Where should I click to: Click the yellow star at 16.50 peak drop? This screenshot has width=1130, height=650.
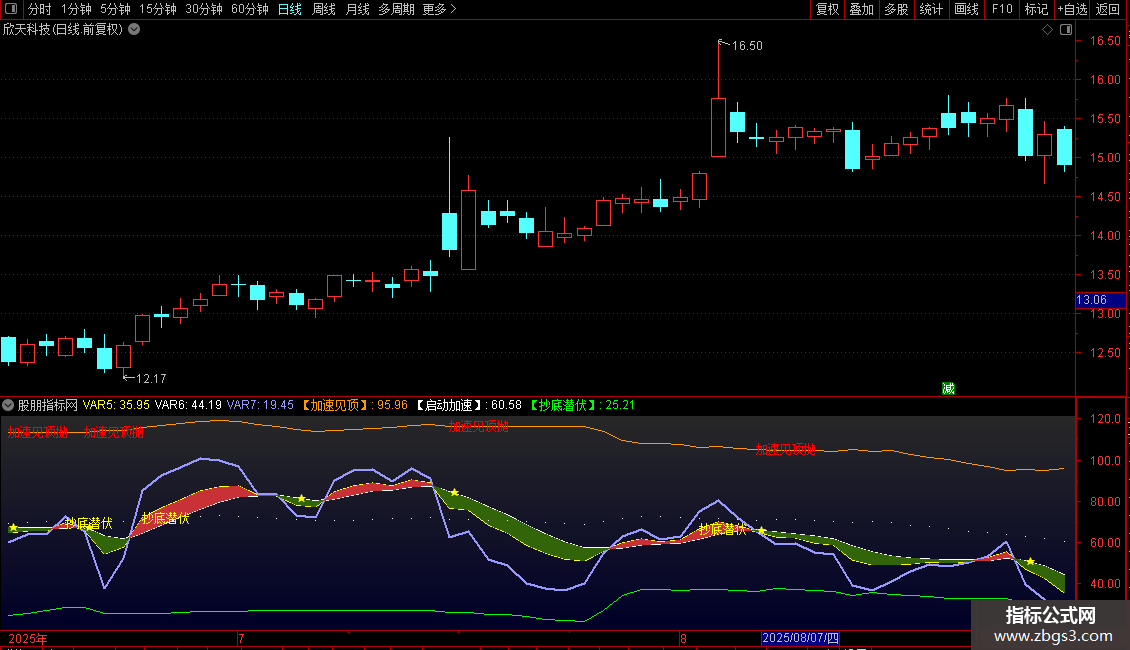(x=761, y=531)
